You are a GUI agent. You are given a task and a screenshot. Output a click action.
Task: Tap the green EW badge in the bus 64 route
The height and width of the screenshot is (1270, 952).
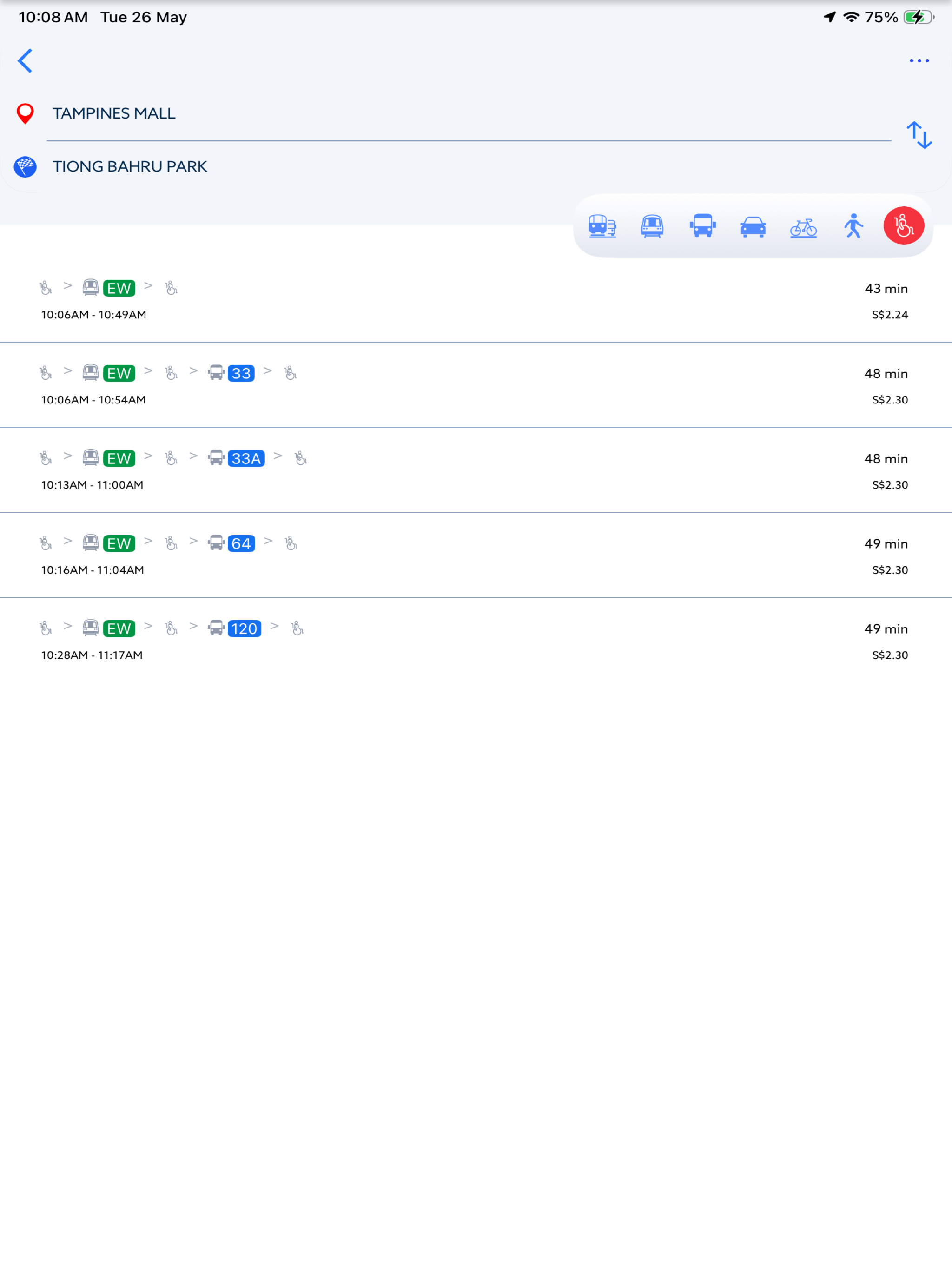[119, 543]
